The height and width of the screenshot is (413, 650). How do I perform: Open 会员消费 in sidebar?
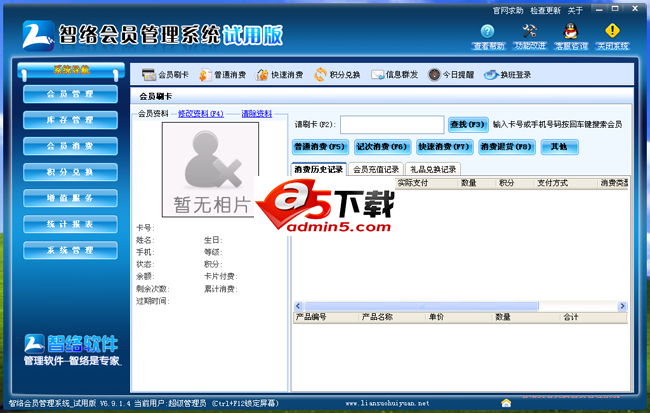pos(70,146)
